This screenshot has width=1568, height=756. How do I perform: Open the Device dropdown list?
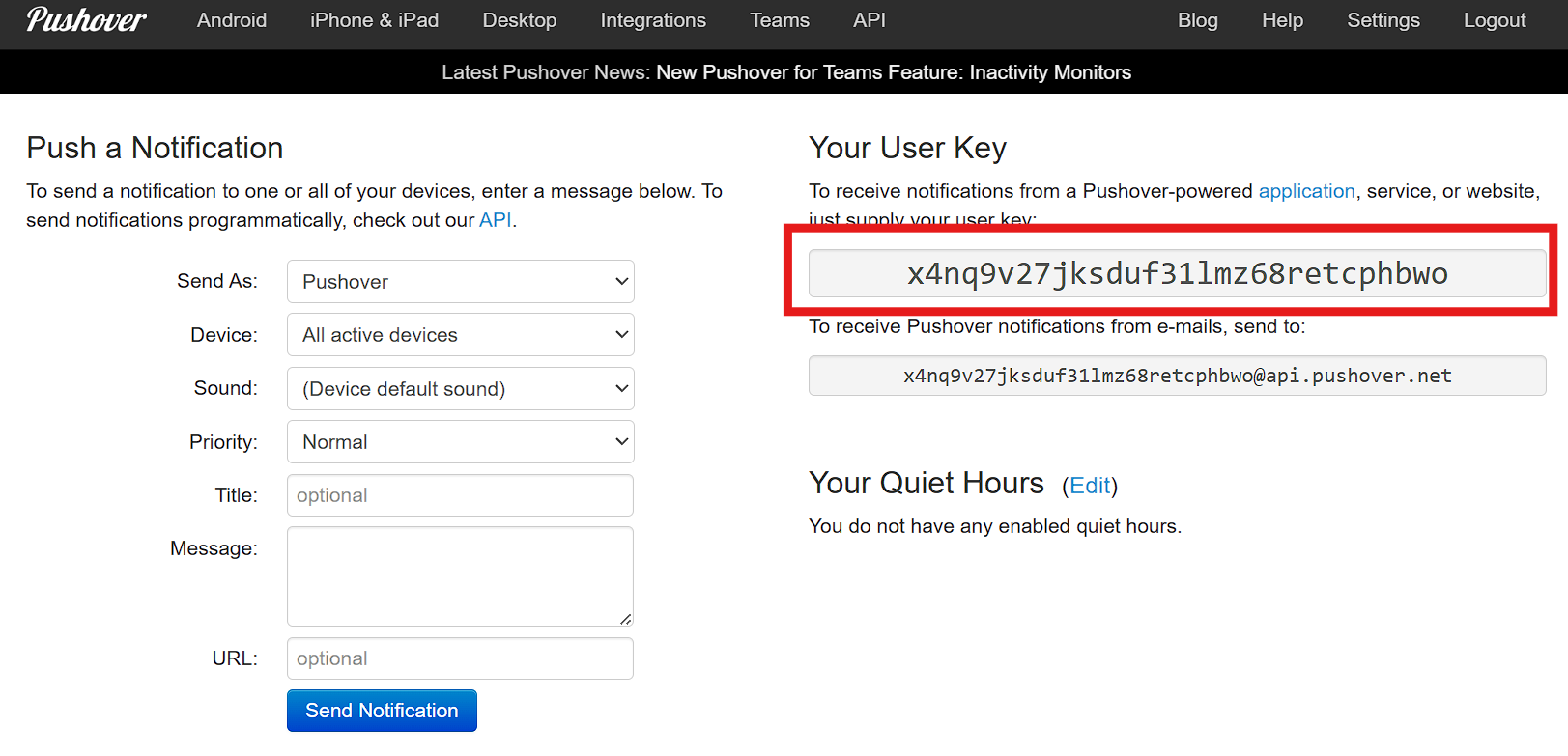(460, 335)
